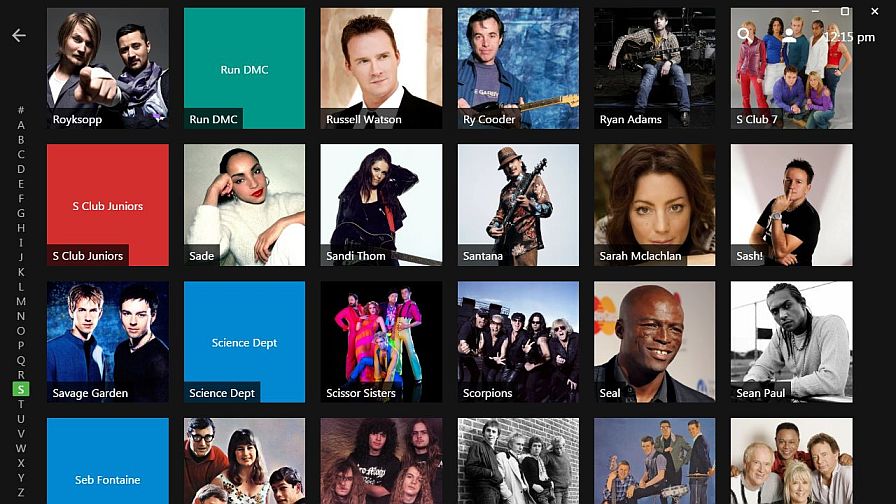
Task: Open the Seal artist tile
Action: point(655,342)
